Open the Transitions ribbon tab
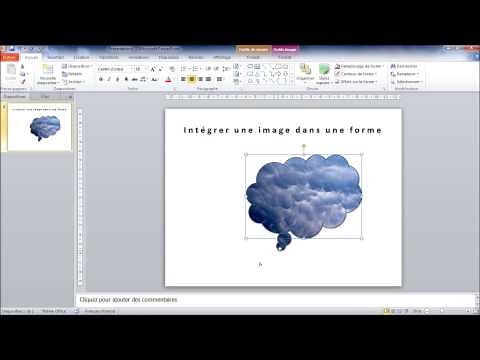Screen dimensions: 480x360 (x=109, y=57)
